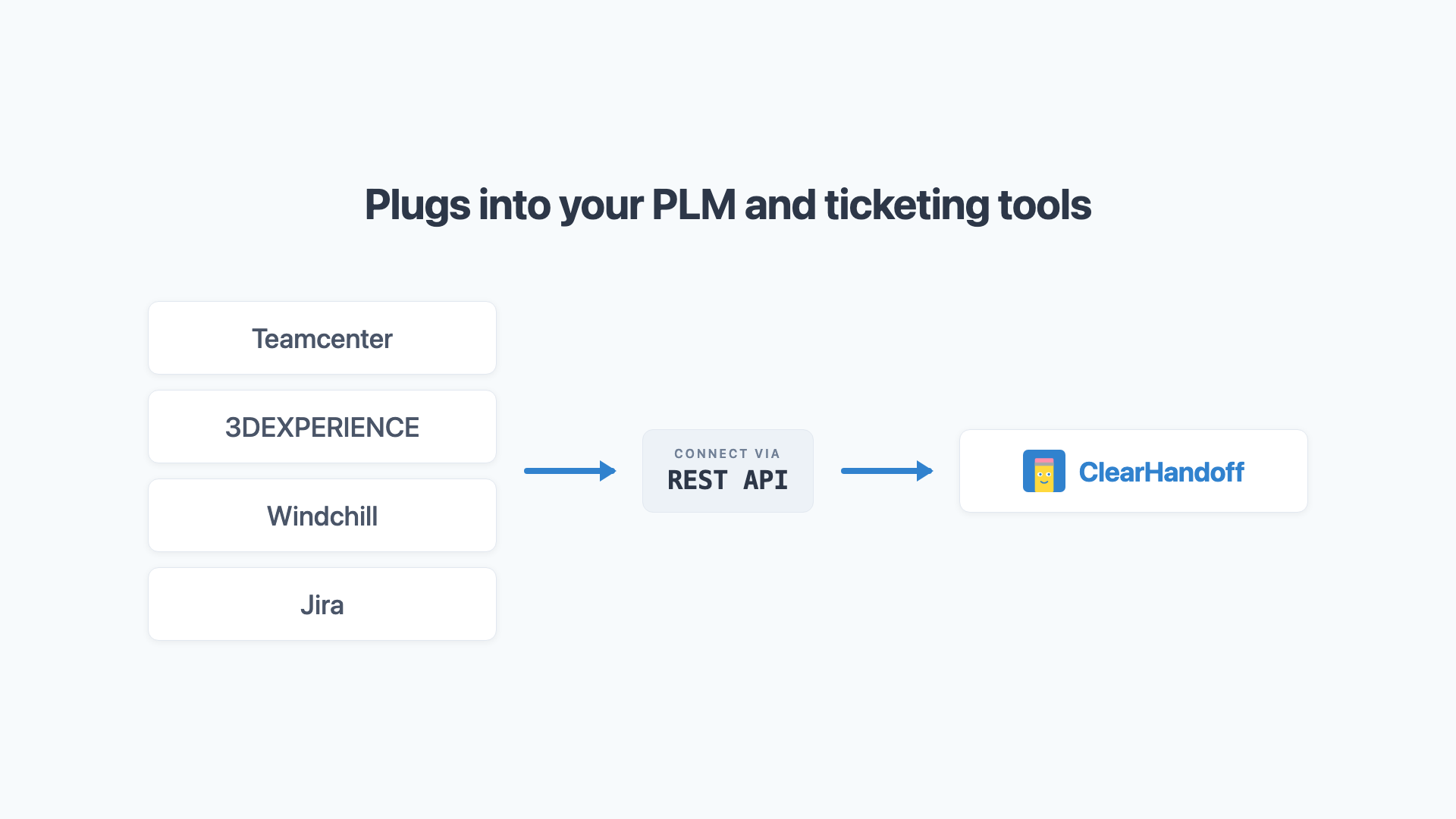
Task: Select the Teamcenter card
Action: tap(322, 338)
